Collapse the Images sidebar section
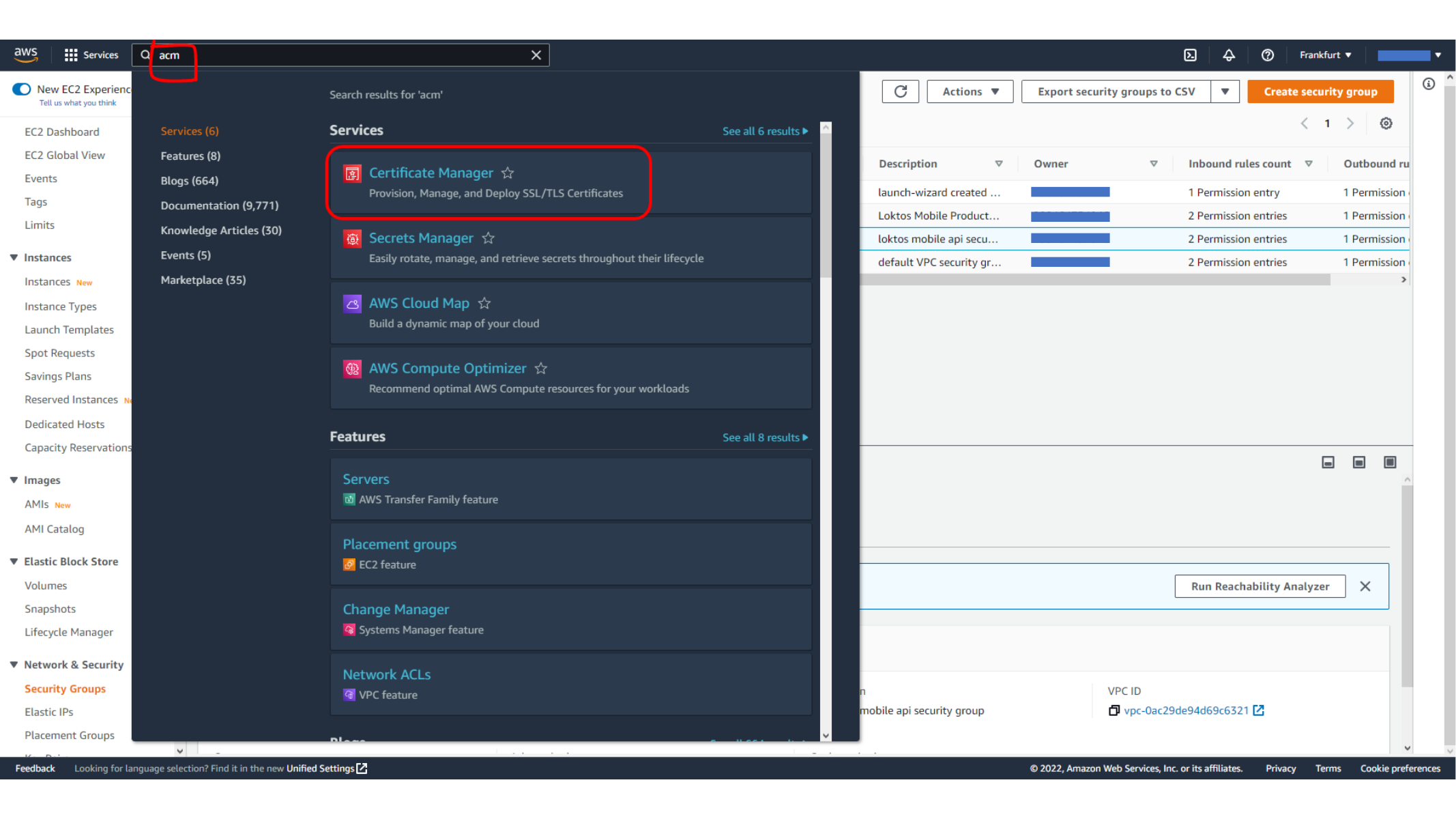The height and width of the screenshot is (819, 1456). [x=14, y=480]
